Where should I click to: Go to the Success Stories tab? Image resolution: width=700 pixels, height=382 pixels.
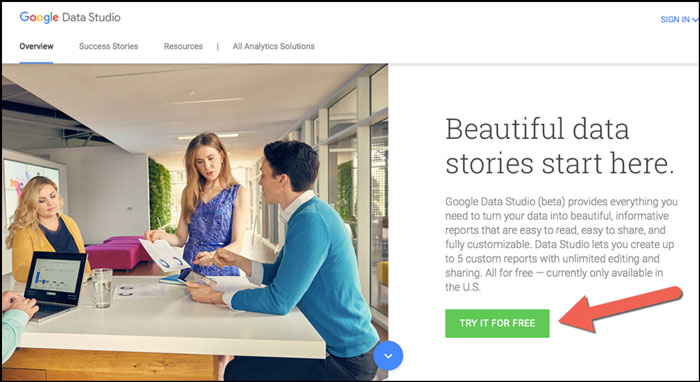(x=108, y=46)
